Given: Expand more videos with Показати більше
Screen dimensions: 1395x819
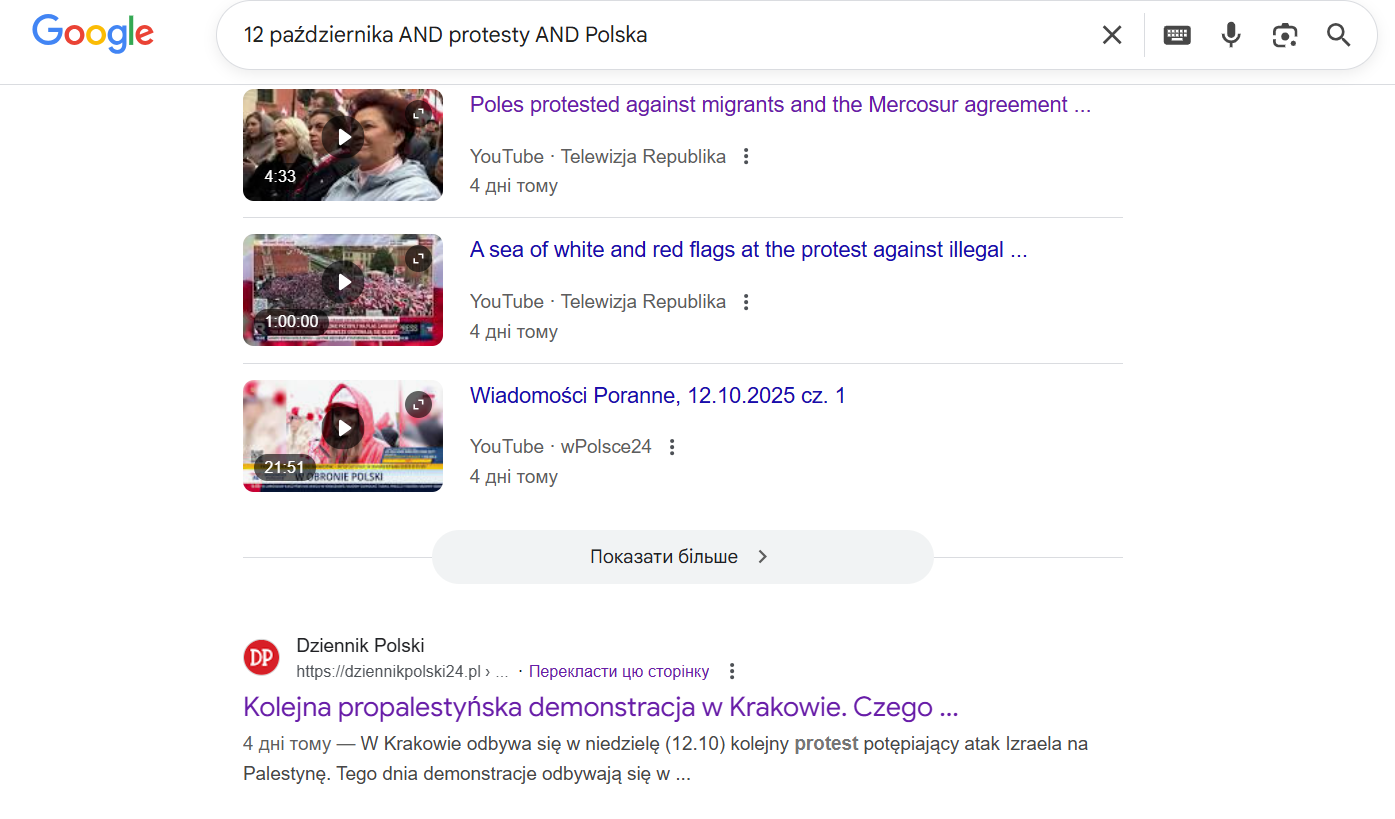Looking at the screenshot, I should click(x=682, y=557).
